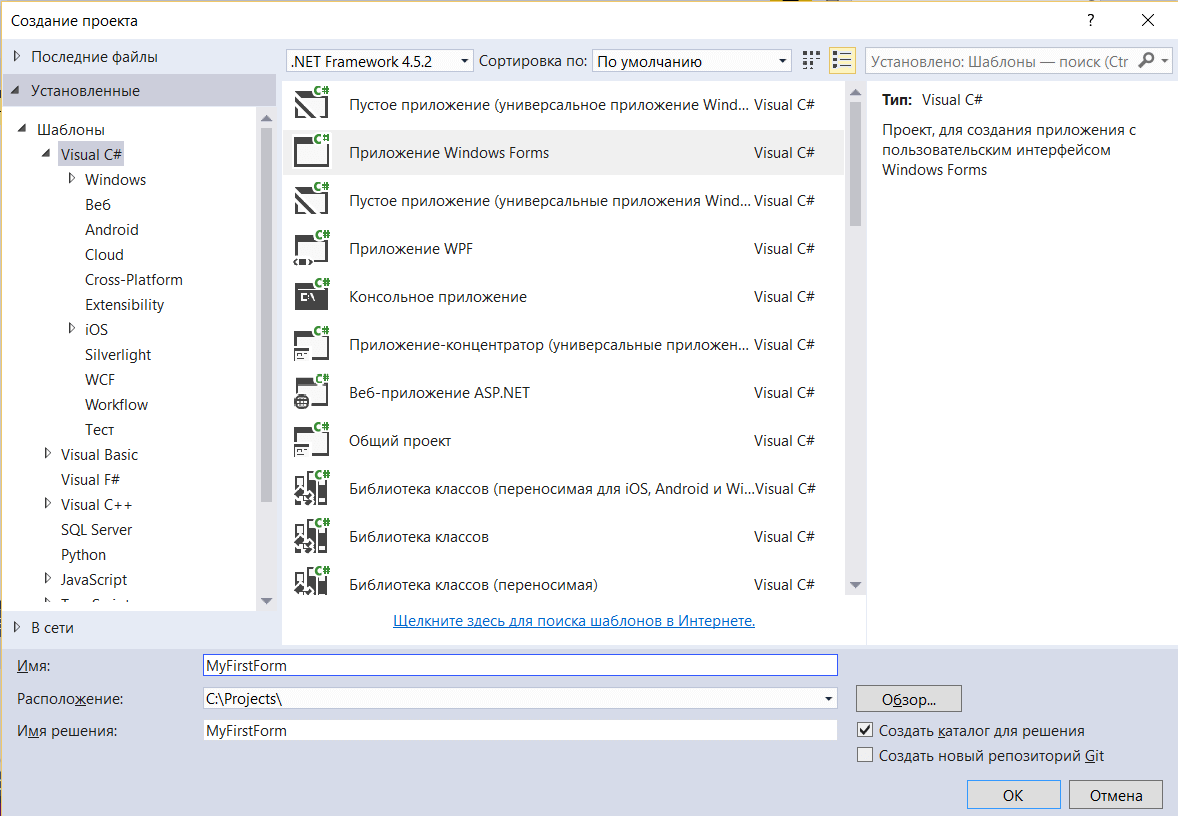Screen dimensions: 1178x816
Task: Expand the Visual C++ tree node
Action: [47, 503]
